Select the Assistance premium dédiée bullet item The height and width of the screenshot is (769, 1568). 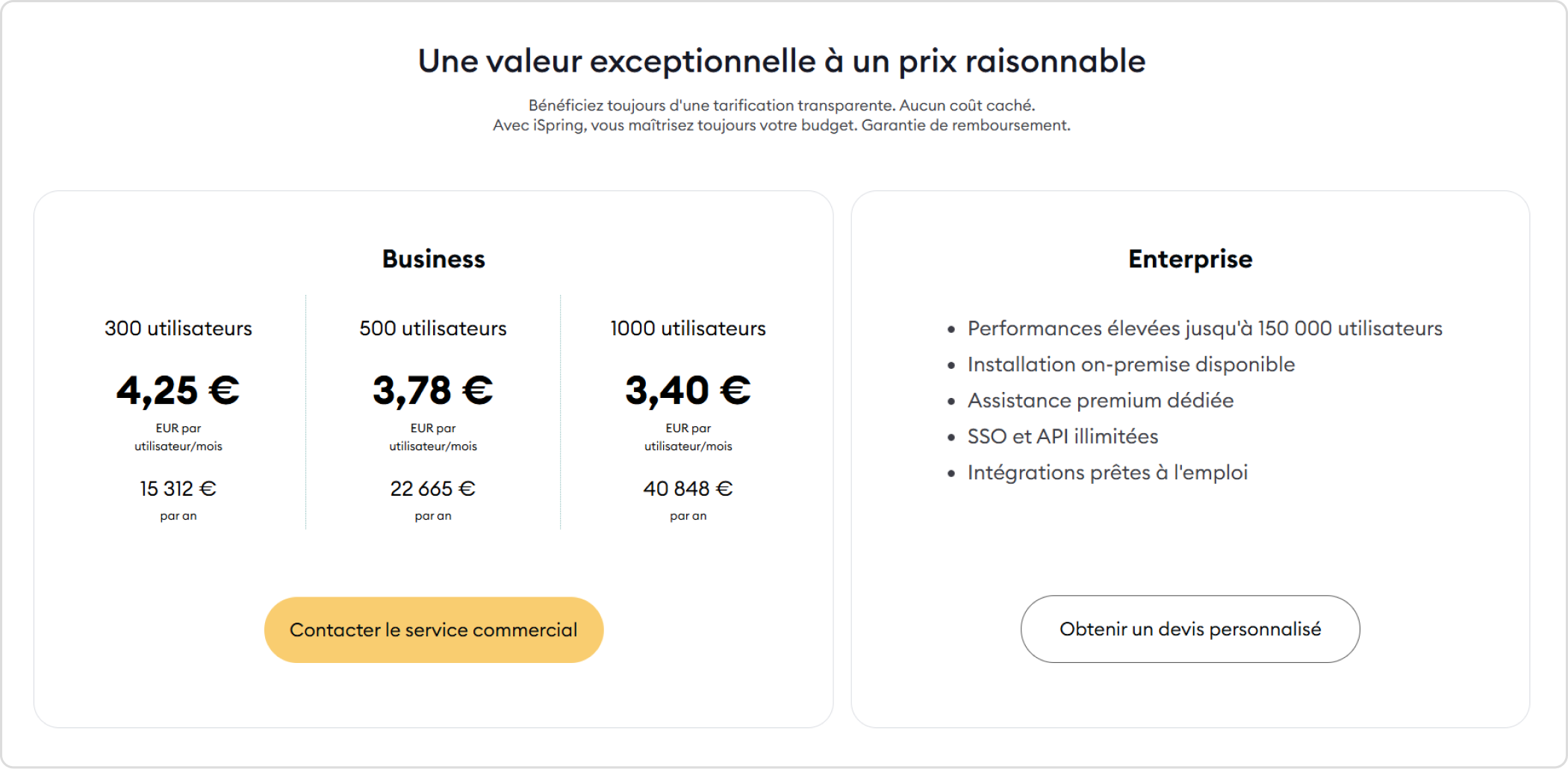[x=1100, y=400]
